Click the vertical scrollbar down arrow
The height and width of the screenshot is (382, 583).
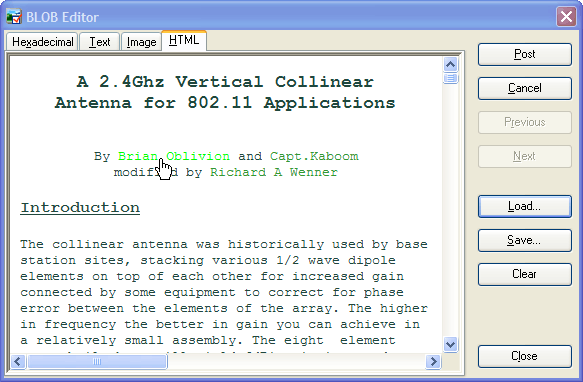450,344
